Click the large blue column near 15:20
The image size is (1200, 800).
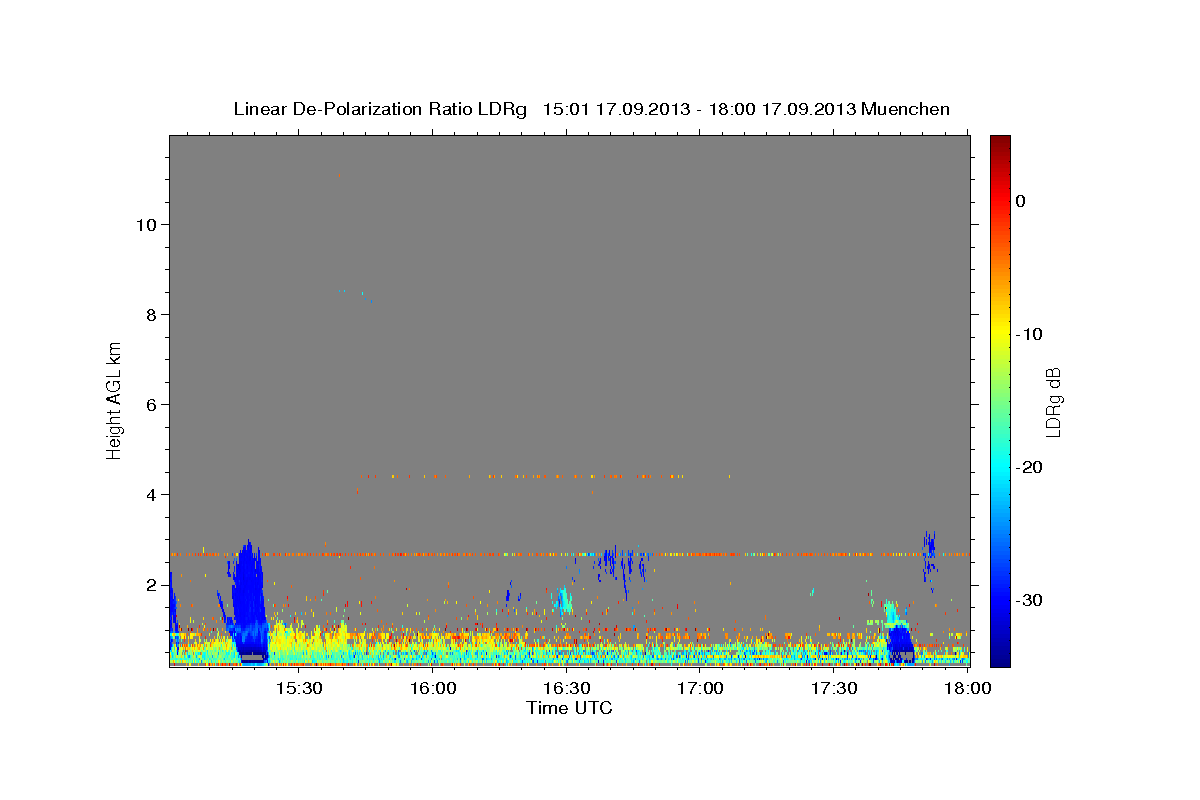coord(248,600)
